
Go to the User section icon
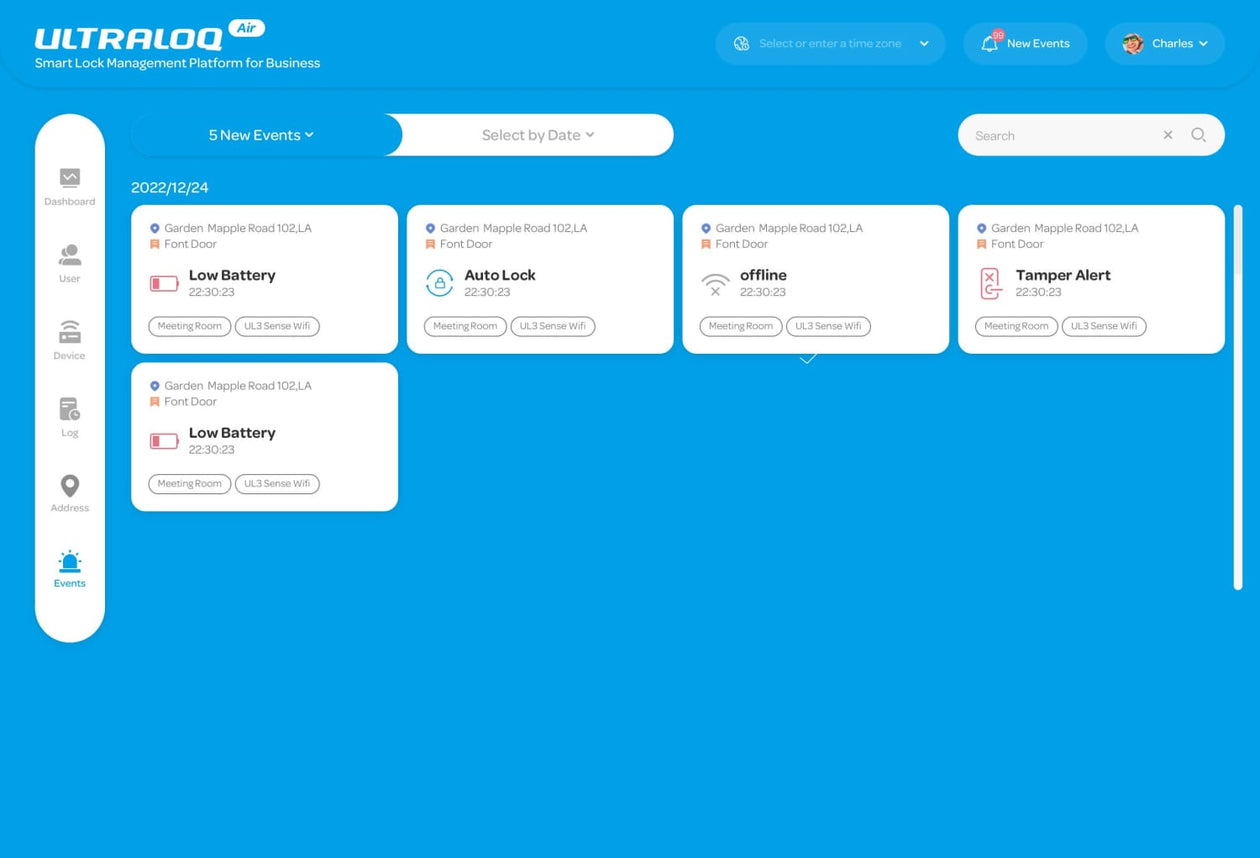point(69,255)
